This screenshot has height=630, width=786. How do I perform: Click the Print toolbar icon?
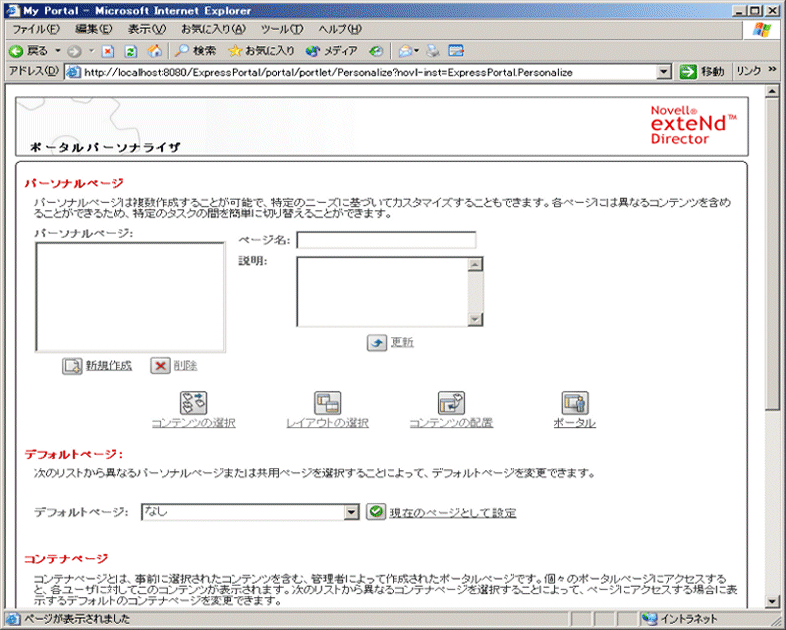tap(433, 51)
